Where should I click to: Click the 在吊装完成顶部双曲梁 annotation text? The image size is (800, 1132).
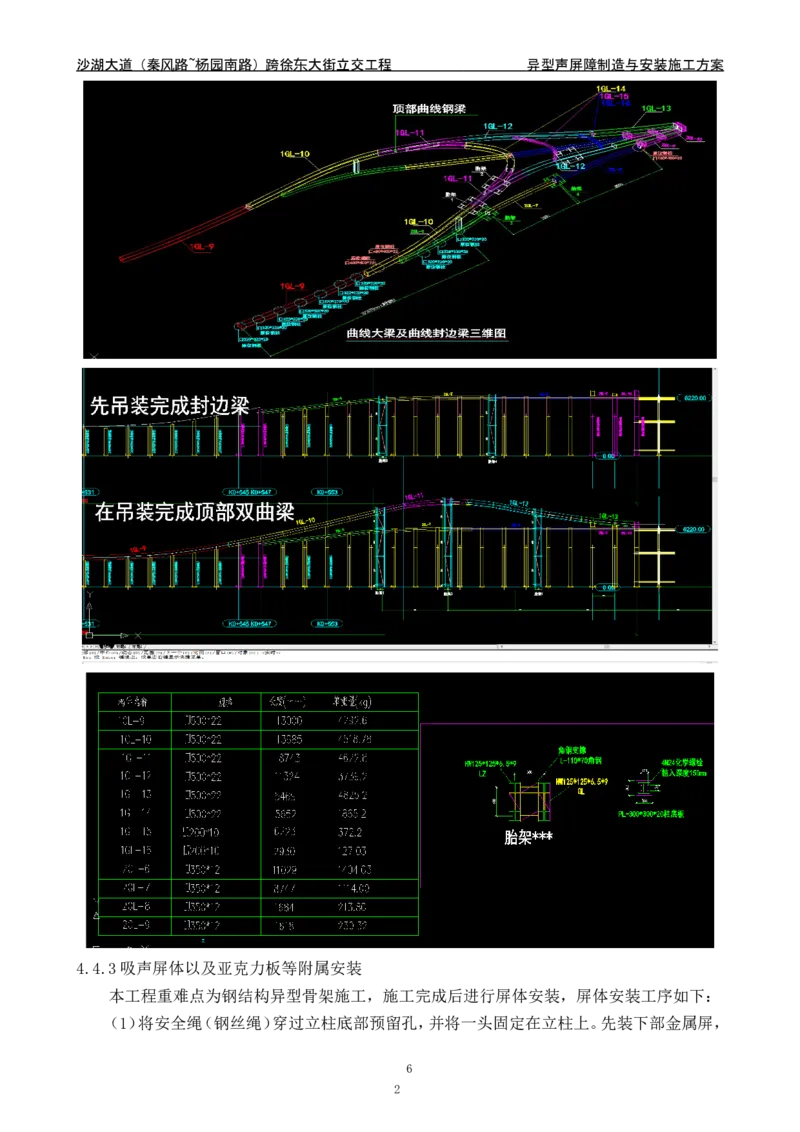[194, 513]
